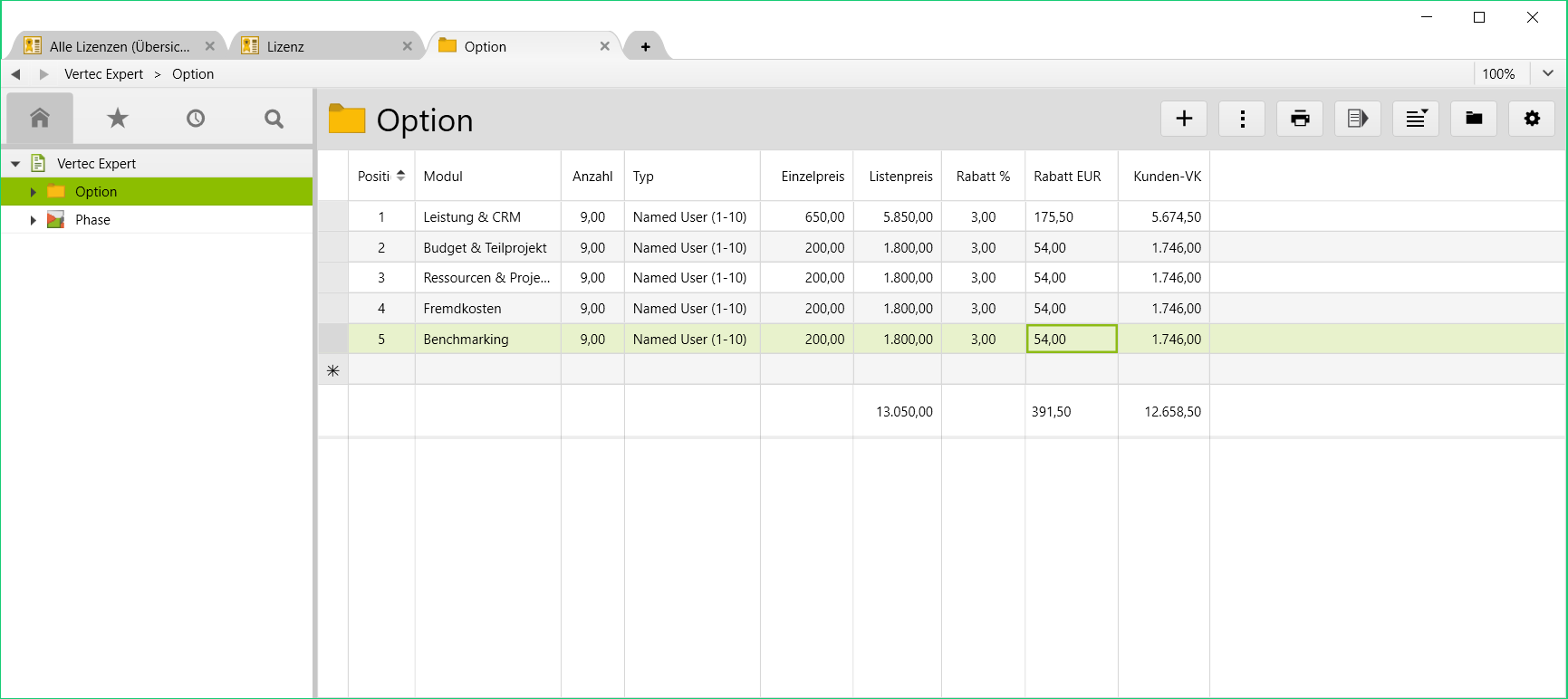Image resolution: width=1568 pixels, height=699 pixels.
Task: Click the report export icon
Action: 1357,119
